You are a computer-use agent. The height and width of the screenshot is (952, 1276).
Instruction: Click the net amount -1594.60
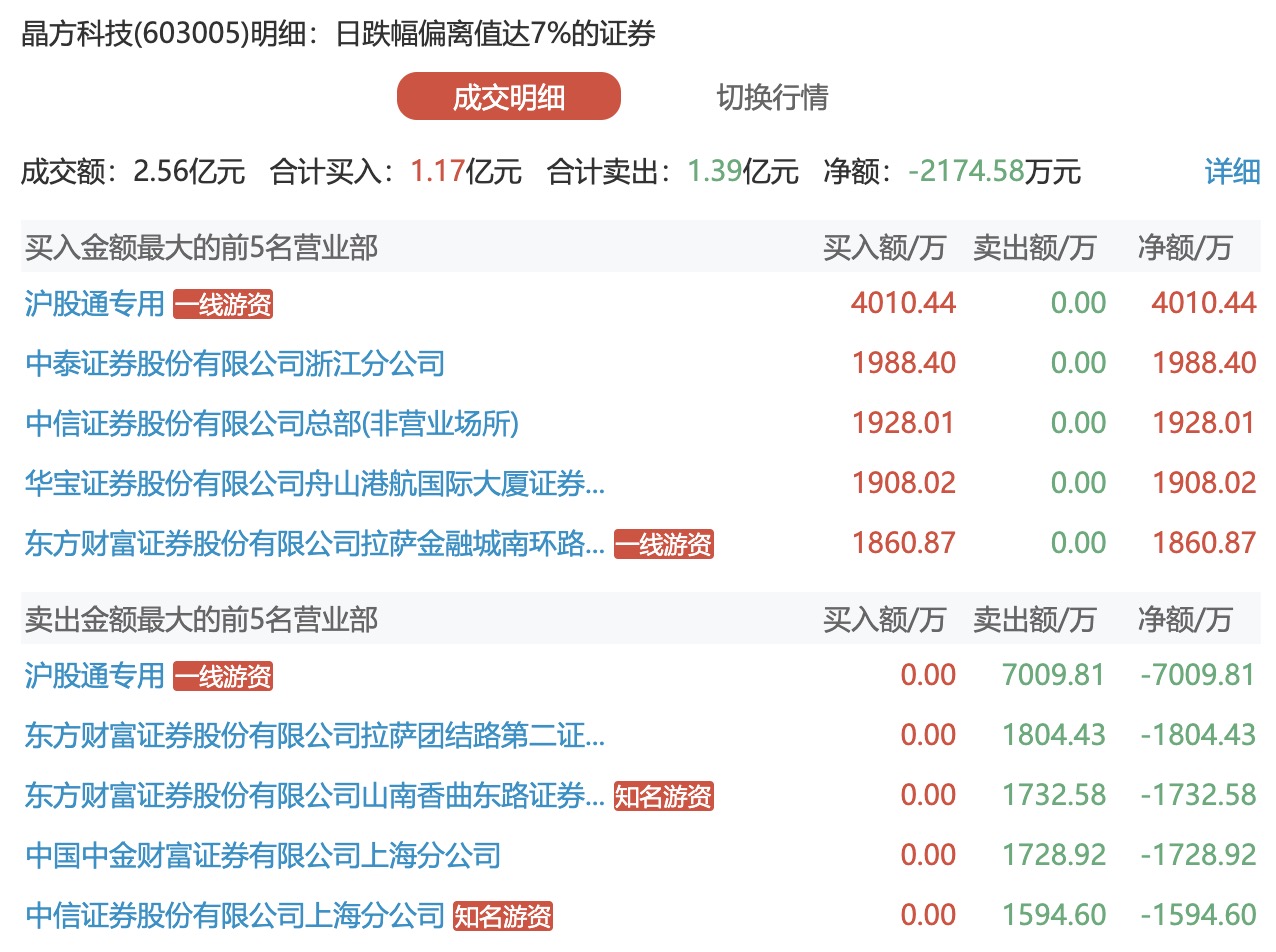1197,915
